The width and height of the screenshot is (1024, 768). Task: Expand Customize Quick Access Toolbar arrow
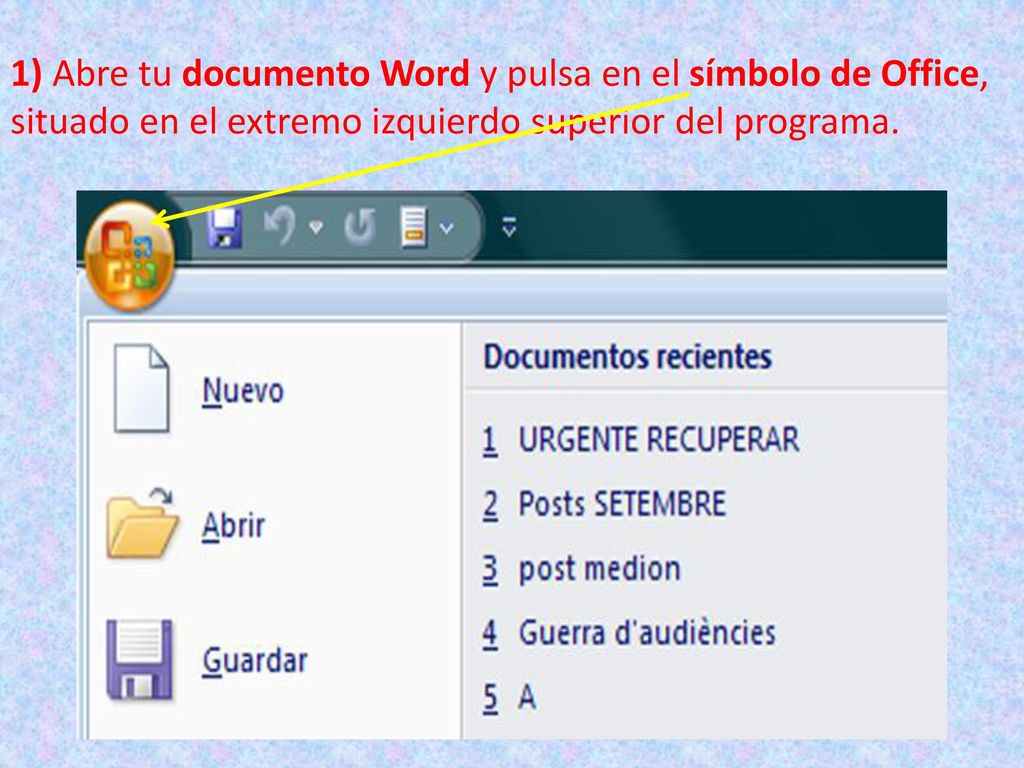pyautogui.click(x=509, y=227)
